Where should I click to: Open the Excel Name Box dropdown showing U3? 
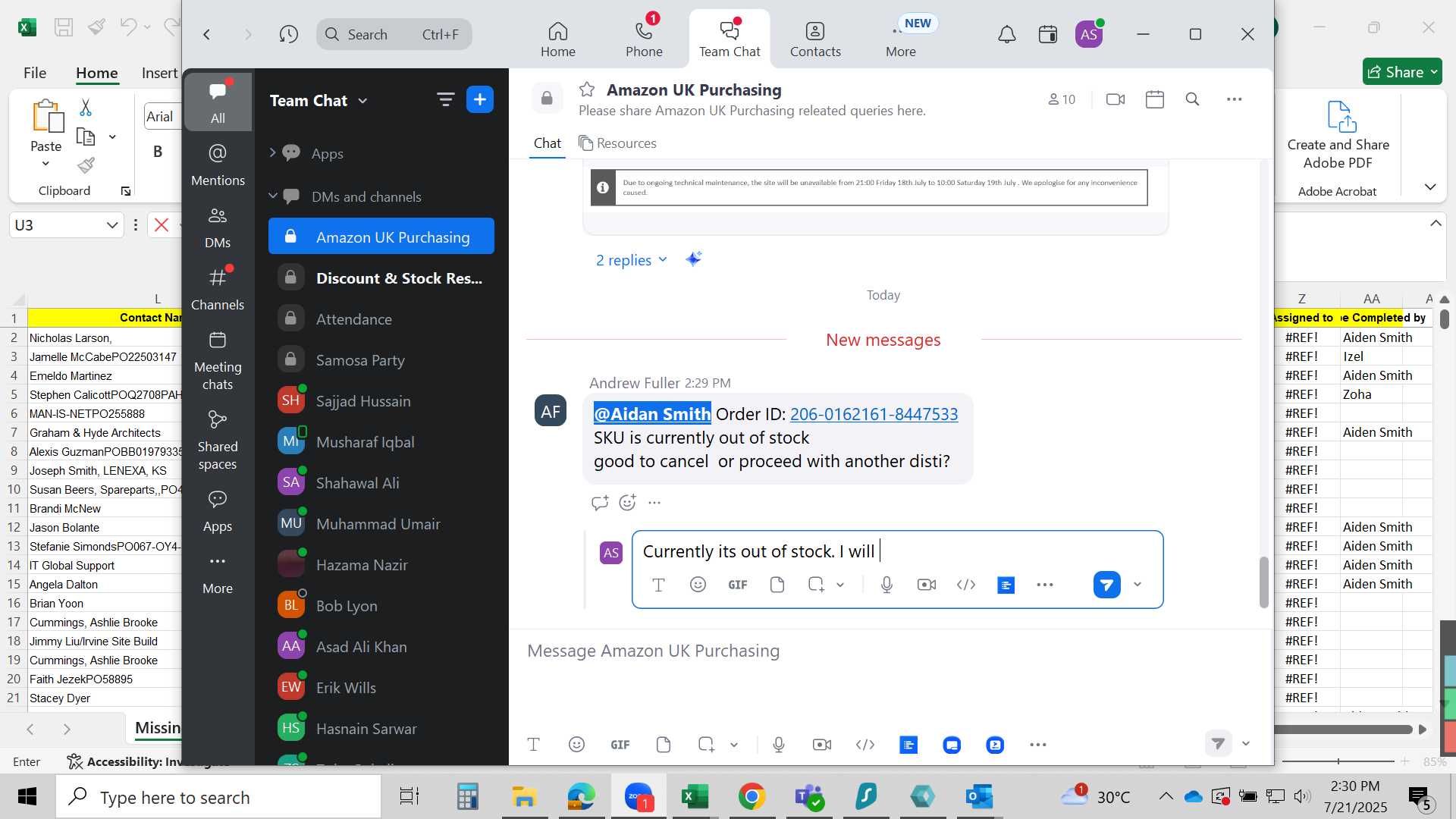pyautogui.click(x=111, y=225)
